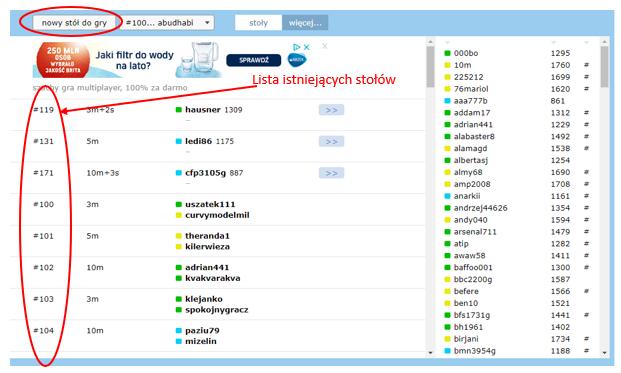Click player theranda1 at table #101
This screenshot has height=373, width=621.
[x=207, y=236]
